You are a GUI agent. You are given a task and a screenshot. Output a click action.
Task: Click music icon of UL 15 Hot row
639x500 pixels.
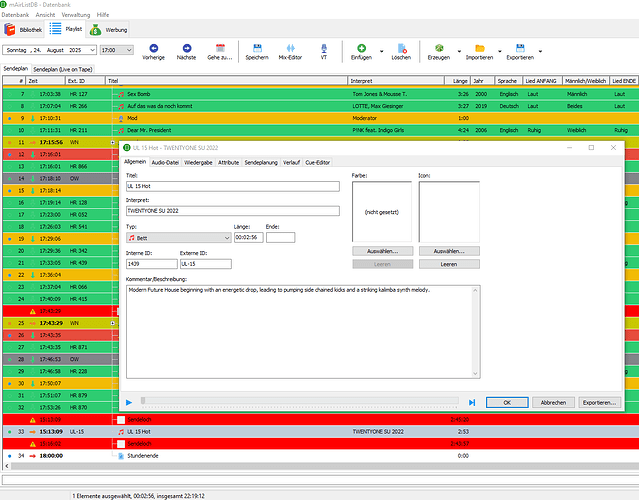(121, 432)
